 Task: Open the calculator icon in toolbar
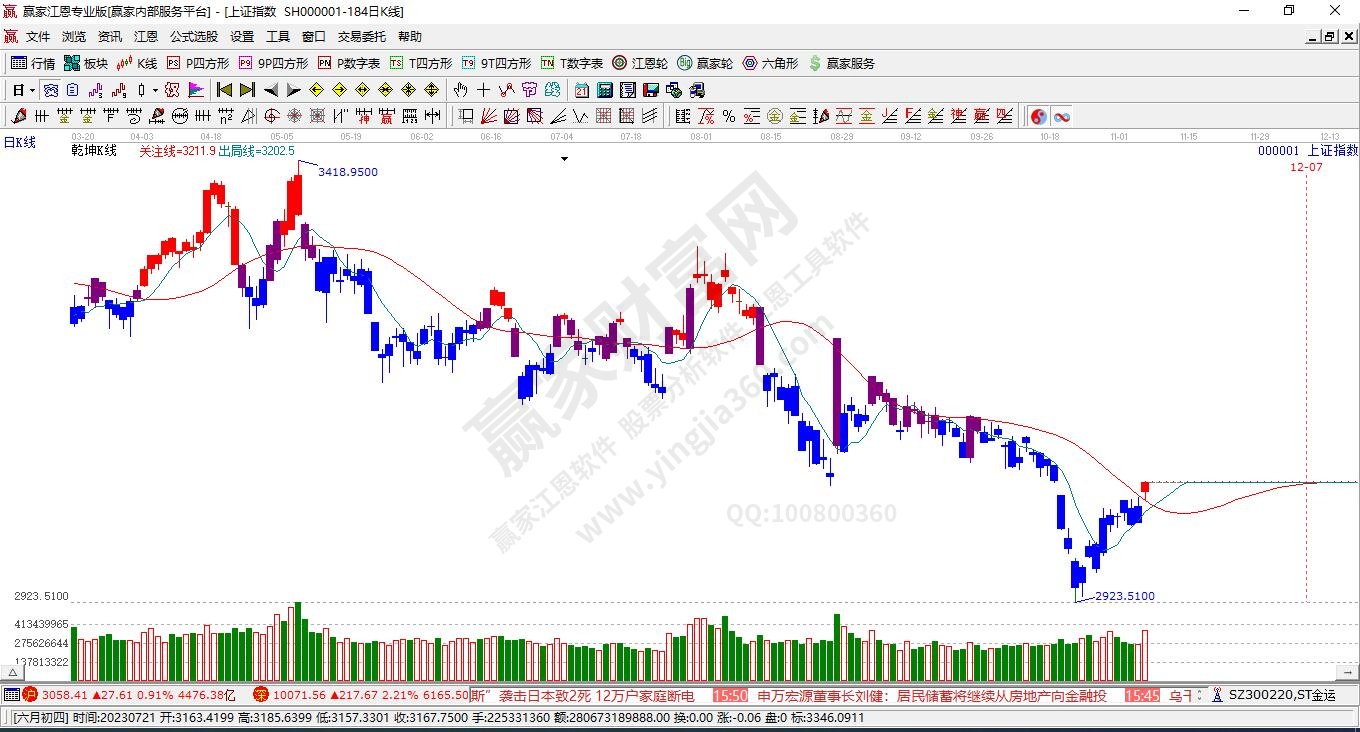[x=604, y=90]
